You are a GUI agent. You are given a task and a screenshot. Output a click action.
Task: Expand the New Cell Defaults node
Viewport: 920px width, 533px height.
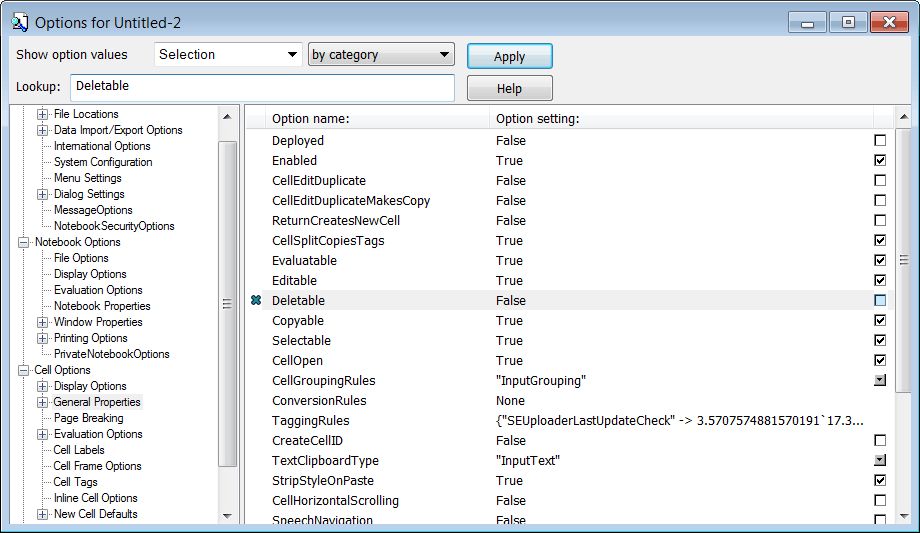click(42, 514)
